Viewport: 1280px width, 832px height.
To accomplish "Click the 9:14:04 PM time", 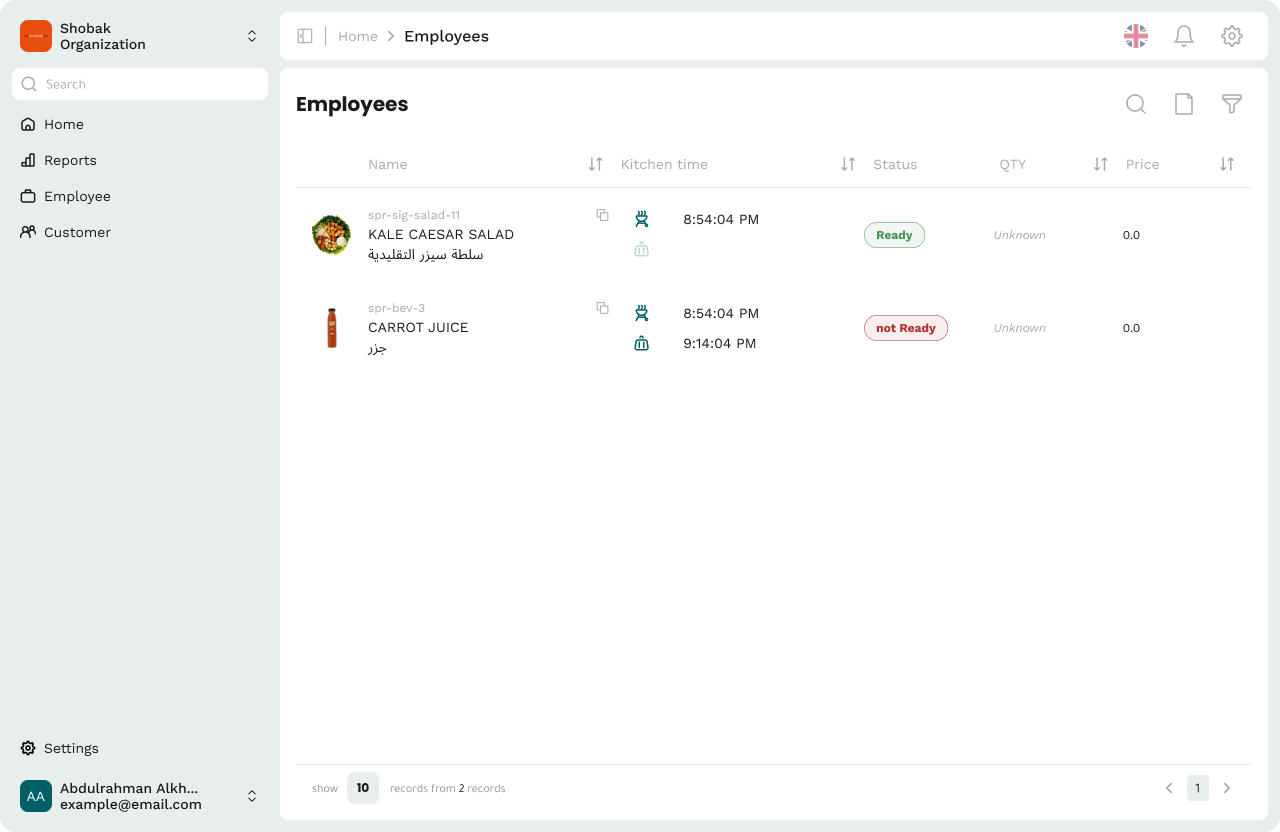I will [x=720, y=343].
